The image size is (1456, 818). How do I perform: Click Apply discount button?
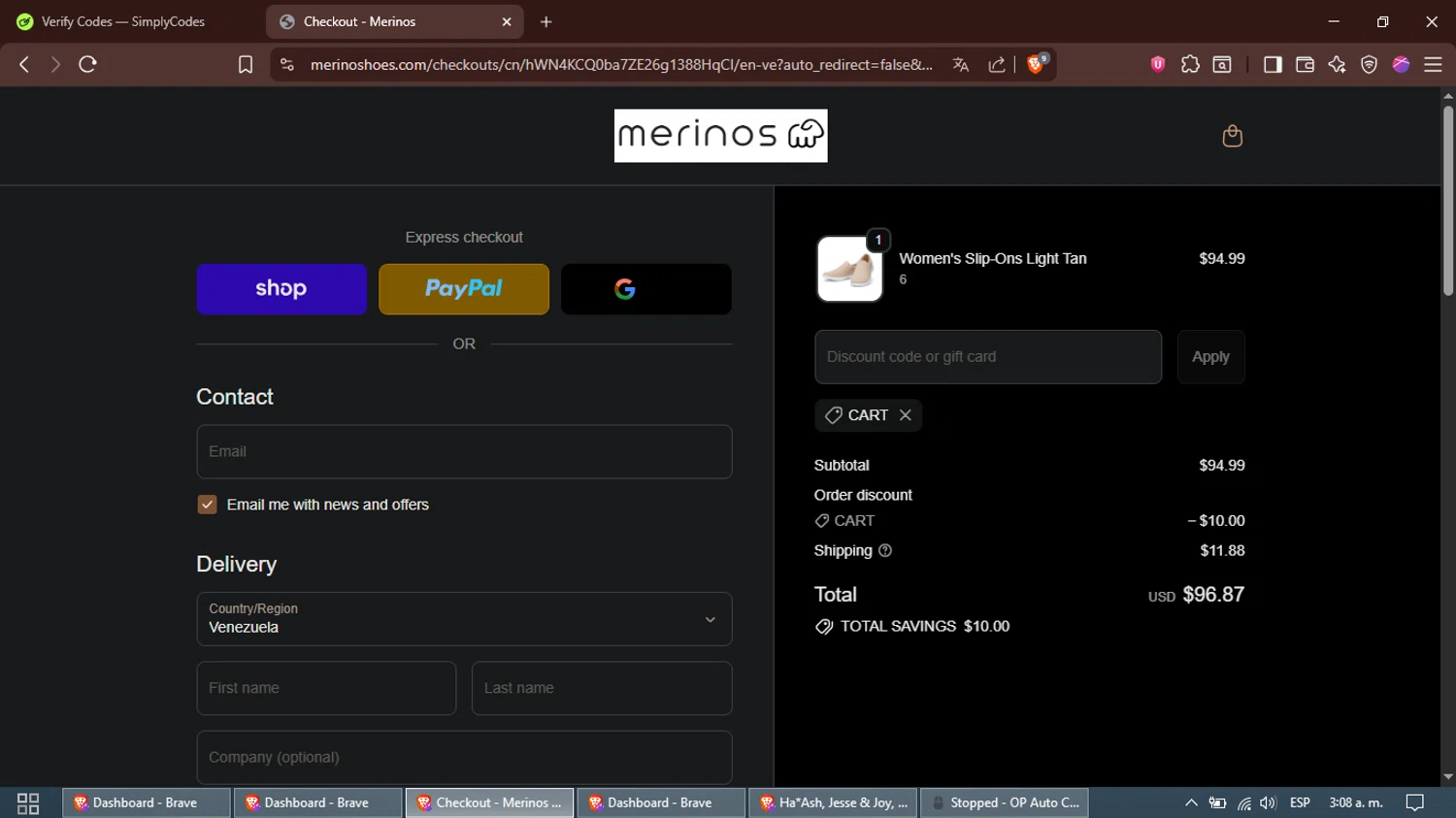pyautogui.click(x=1210, y=357)
